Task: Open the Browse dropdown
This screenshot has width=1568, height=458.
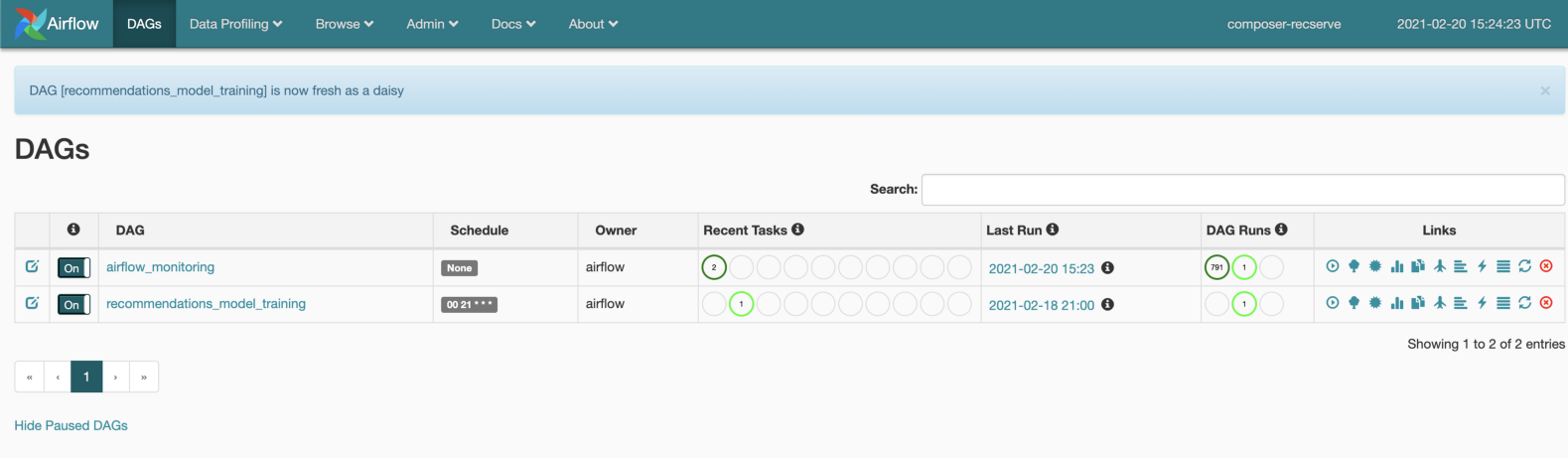Action: click(x=344, y=24)
